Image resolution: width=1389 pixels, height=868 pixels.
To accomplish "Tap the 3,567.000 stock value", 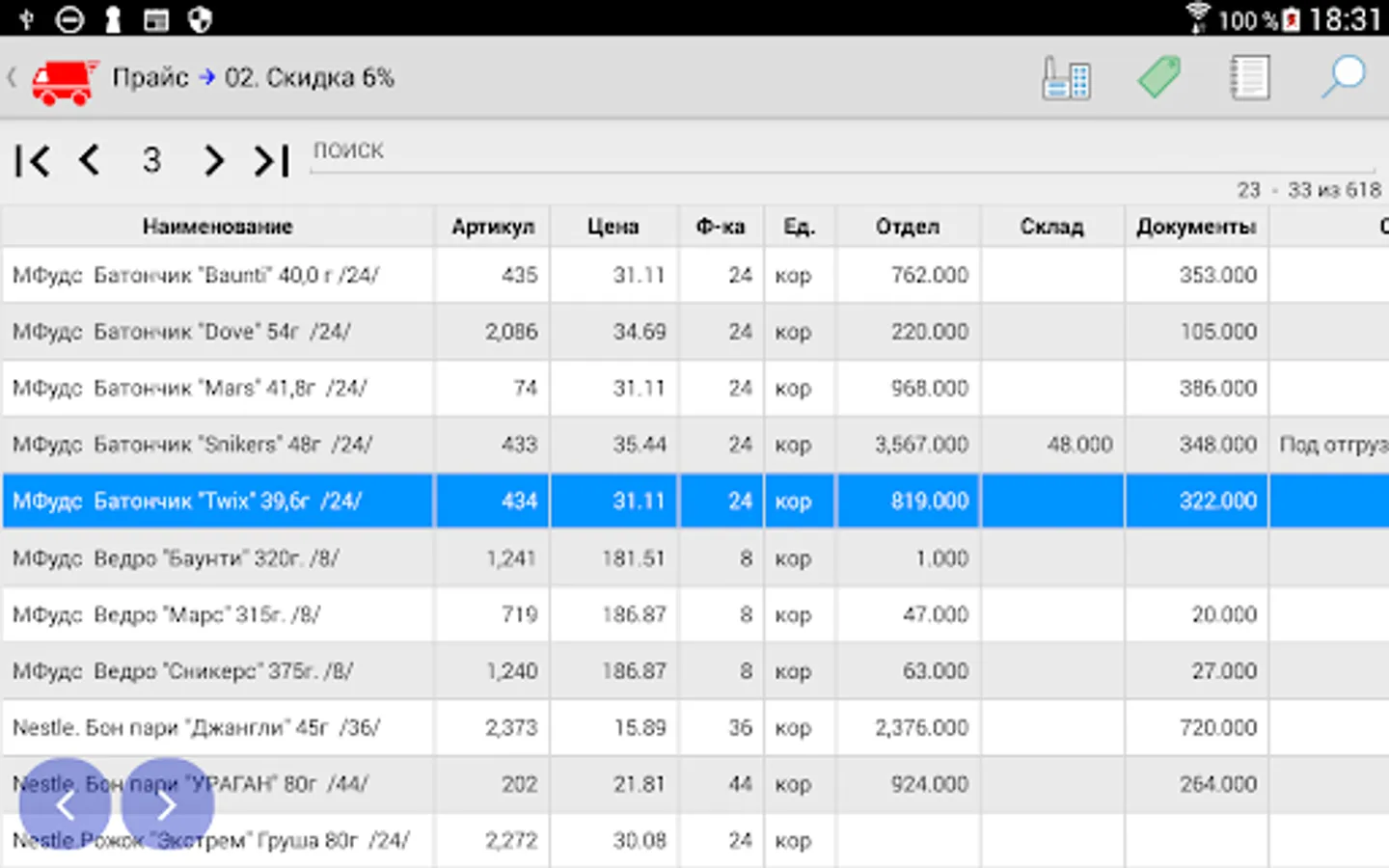I will (921, 445).
